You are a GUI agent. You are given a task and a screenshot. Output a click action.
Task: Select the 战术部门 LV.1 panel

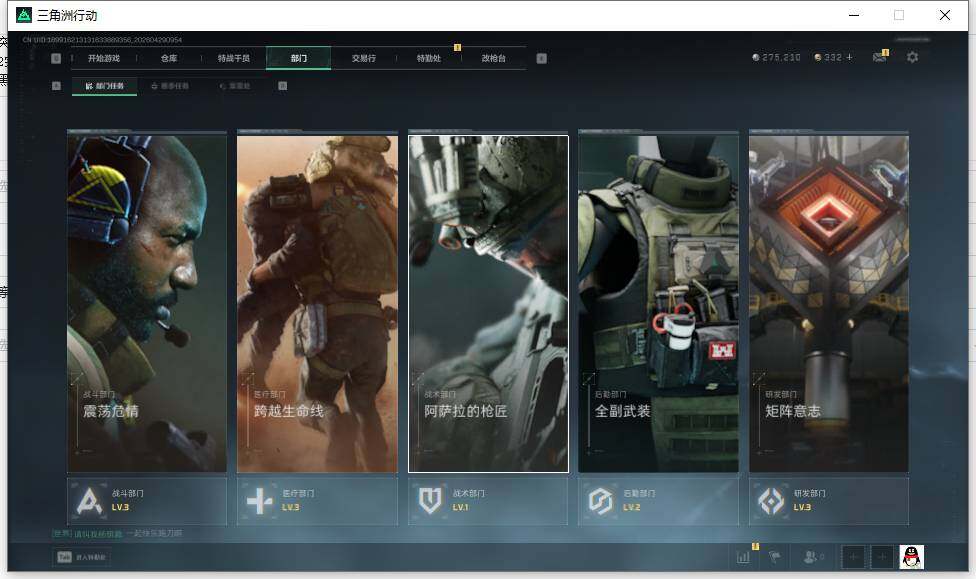(x=488, y=501)
